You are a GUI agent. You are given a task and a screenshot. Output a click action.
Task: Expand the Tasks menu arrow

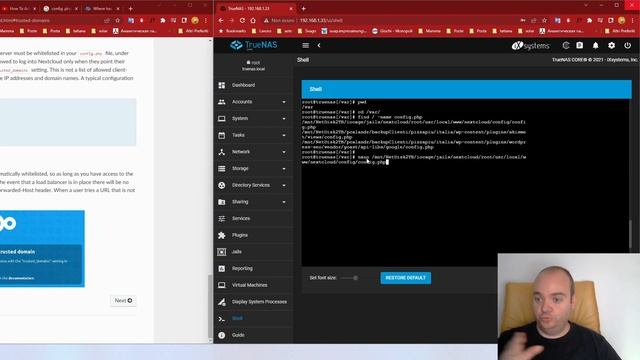coord(284,135)
